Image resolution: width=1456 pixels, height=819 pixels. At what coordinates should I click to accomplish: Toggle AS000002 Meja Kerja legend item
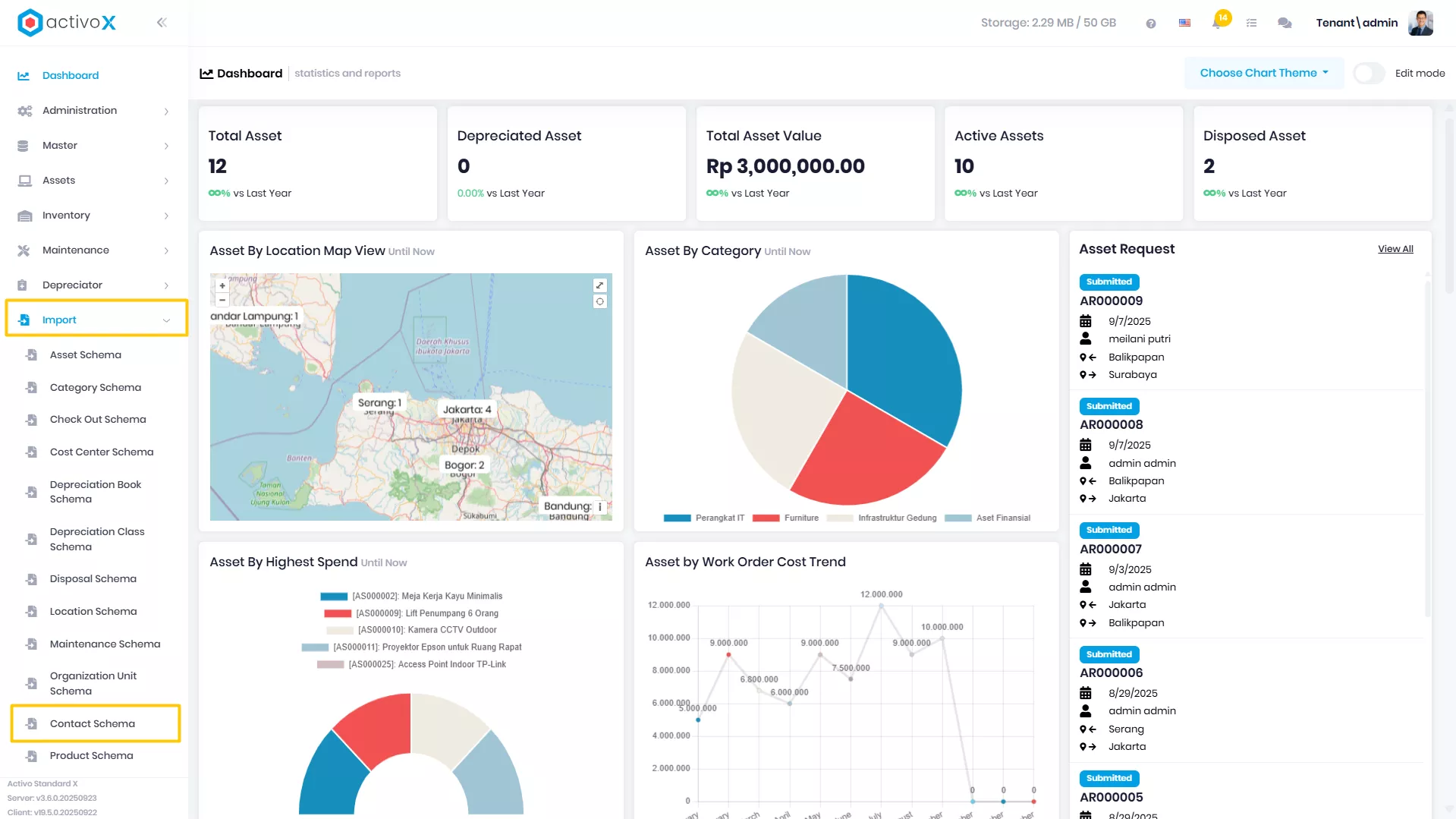(x=411, y=597)
